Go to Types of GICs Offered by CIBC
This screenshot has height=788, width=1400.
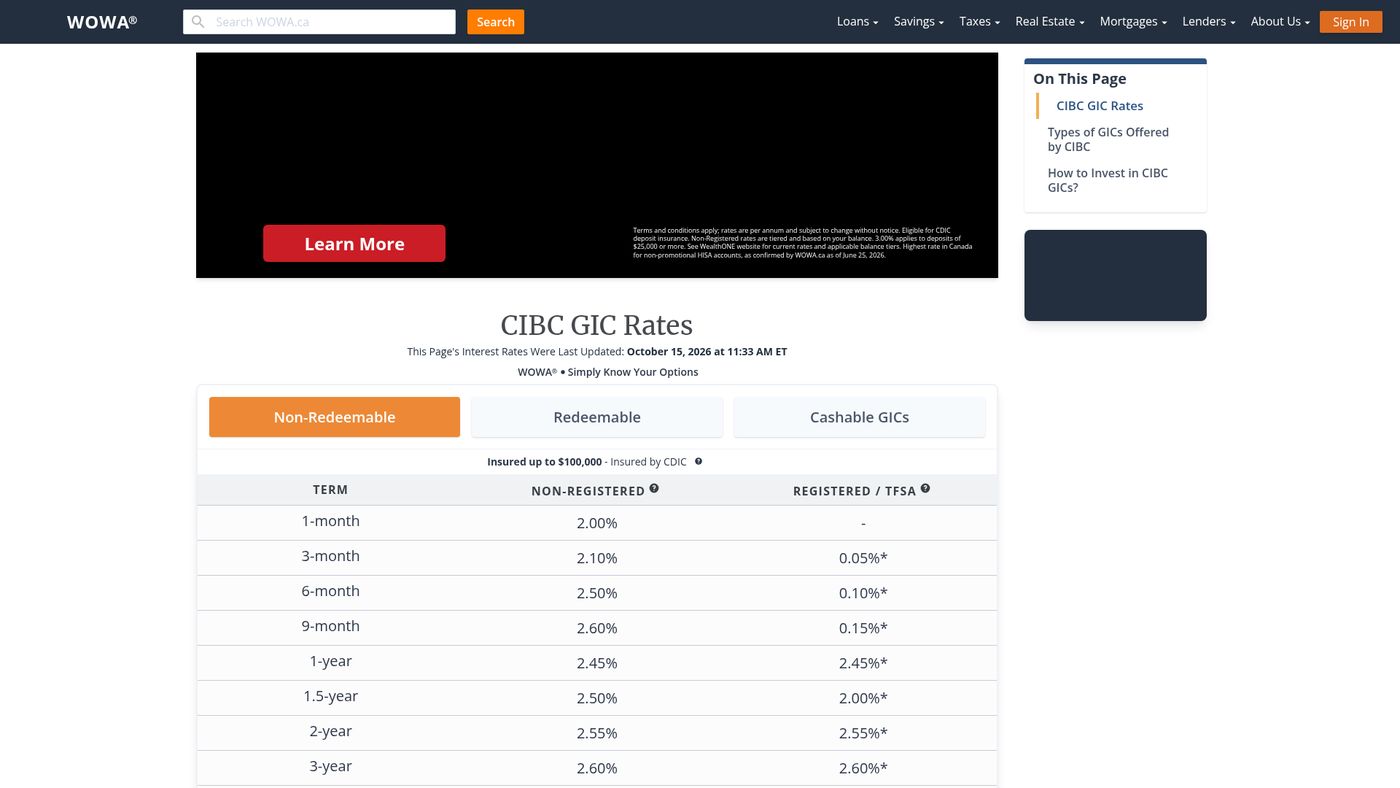coord(1108,139)
